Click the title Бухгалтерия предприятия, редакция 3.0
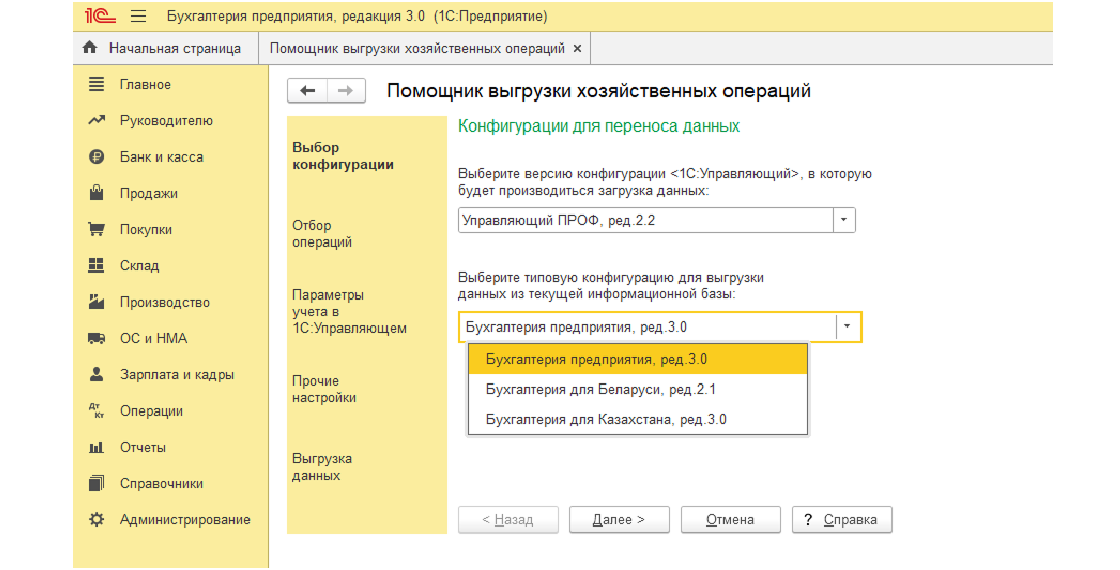The width and height of the screenshot is (1120, 570). [x=296, y=16]
